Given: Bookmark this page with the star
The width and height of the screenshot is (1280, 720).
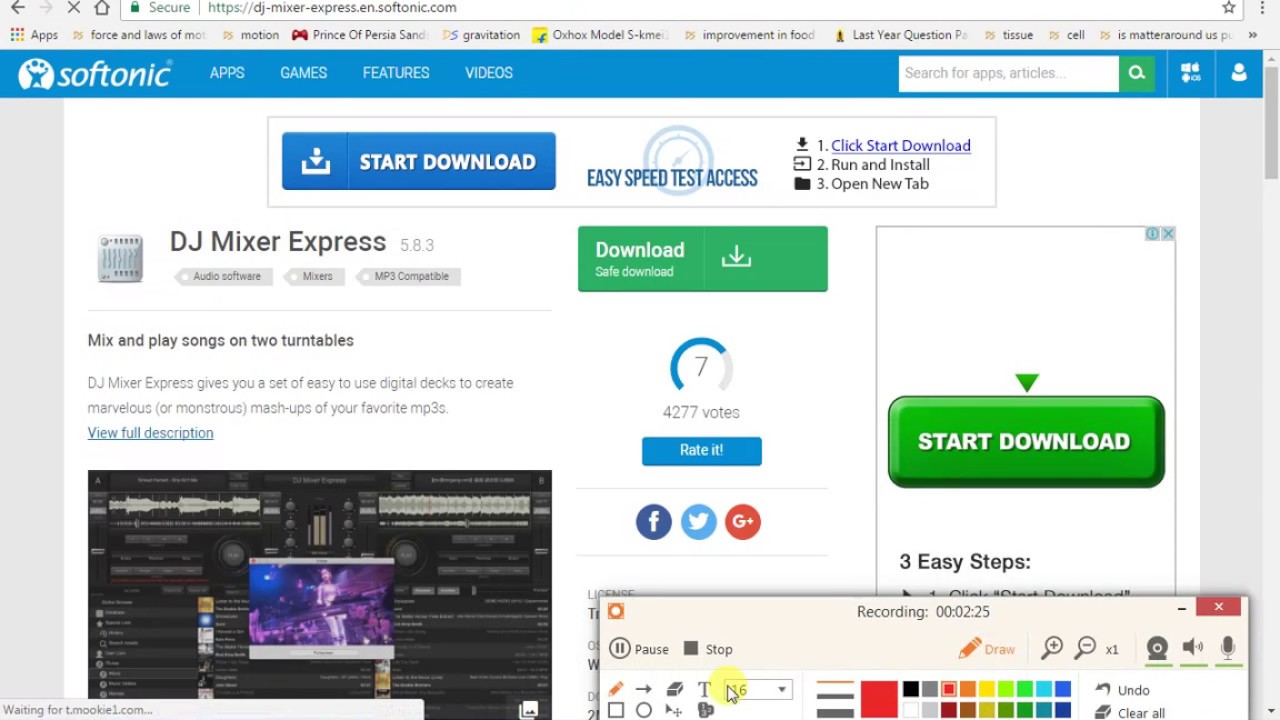Looking at the screenshot, I should (1229, 8).
